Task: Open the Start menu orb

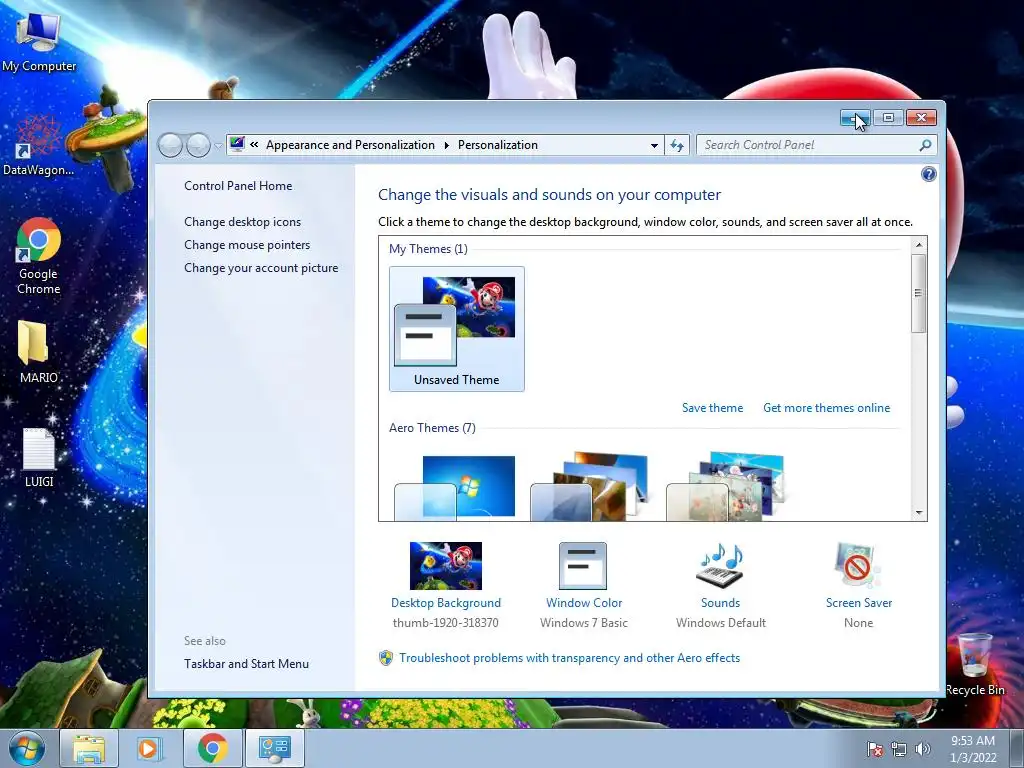Action: coord(26,748)
